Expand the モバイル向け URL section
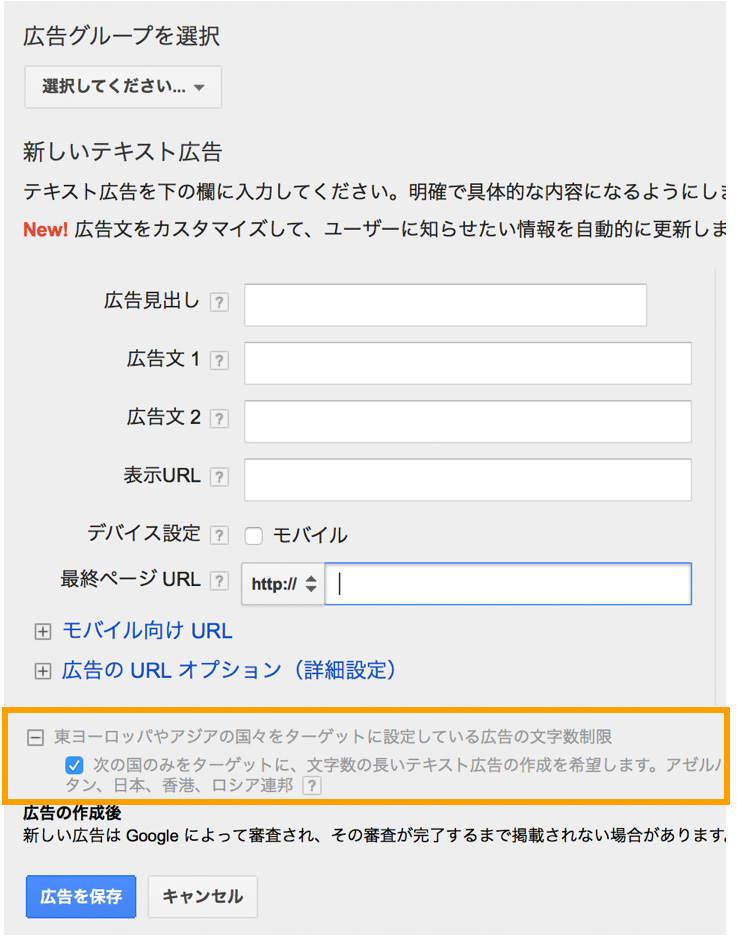737x941 pixels. 42,632
